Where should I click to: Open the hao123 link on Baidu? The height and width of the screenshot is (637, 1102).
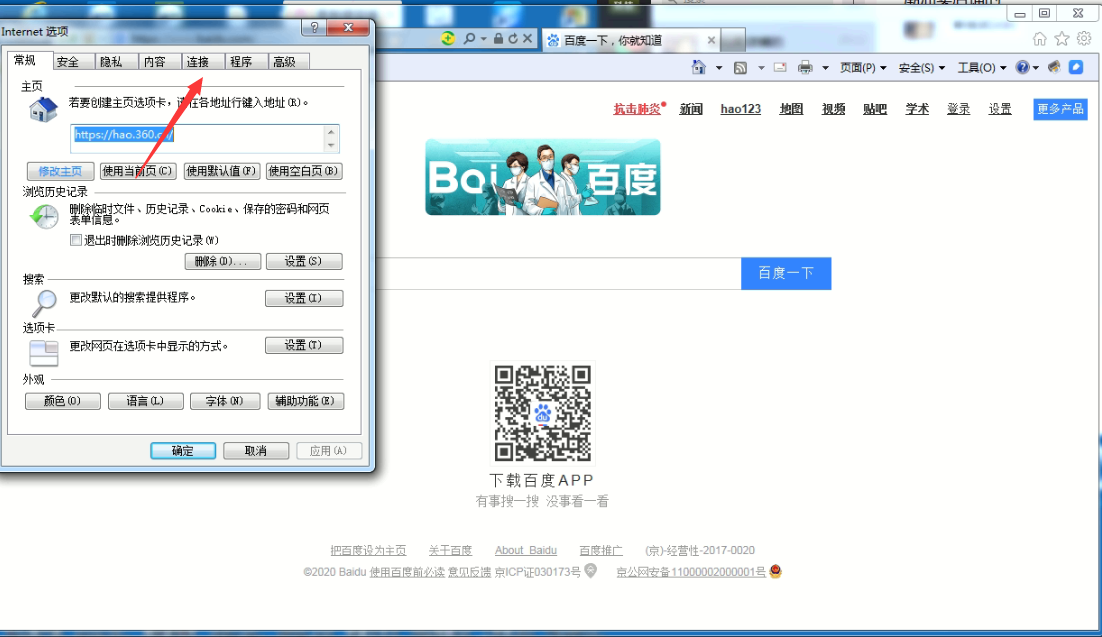tap(741, 109)
